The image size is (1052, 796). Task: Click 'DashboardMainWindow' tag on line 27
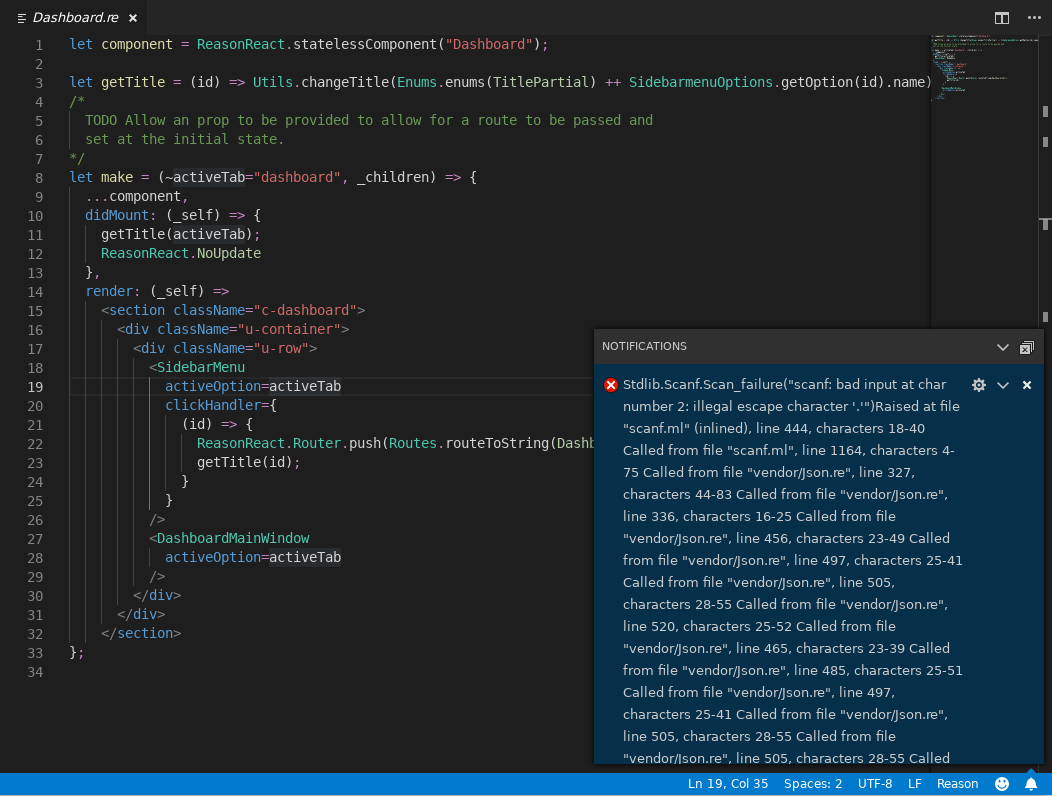coord(233,538)
